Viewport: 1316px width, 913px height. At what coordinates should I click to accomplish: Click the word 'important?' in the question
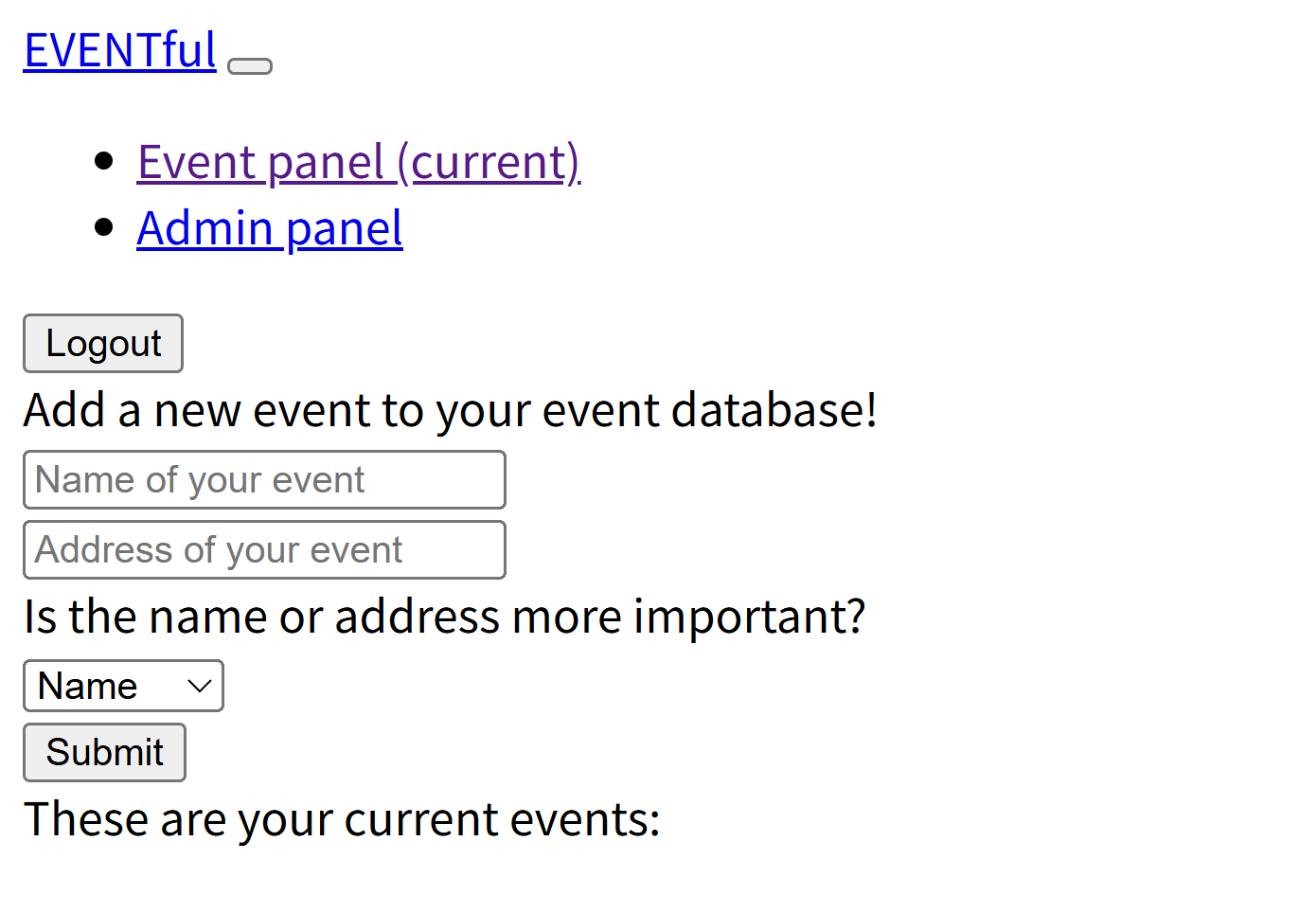coord(749,617)
